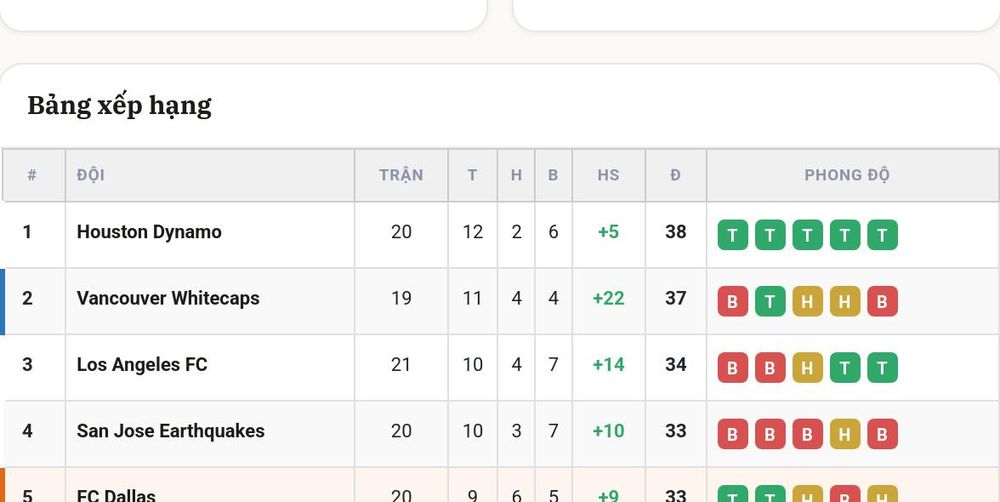Click Vancouver Whitecaps' first yellow H form badge

click(x=807, y=302)
